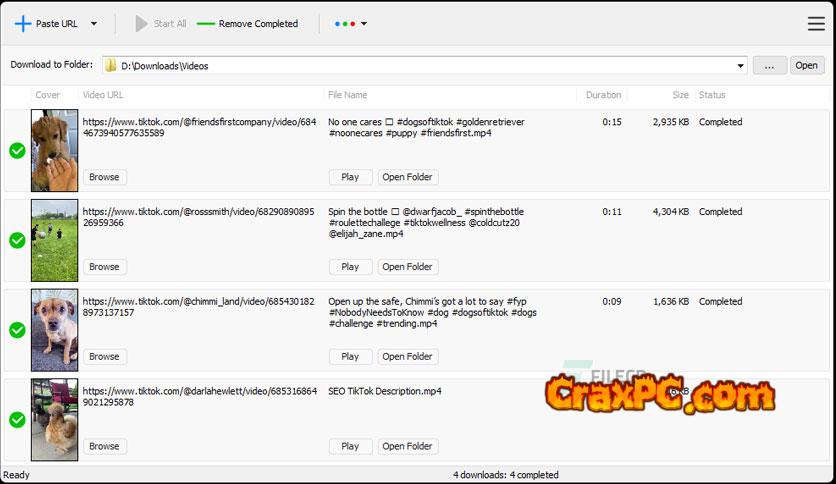Click the 2,935 KB size value
The height and width of the screenshot is (484, 836).
click(x=671, y=122)
